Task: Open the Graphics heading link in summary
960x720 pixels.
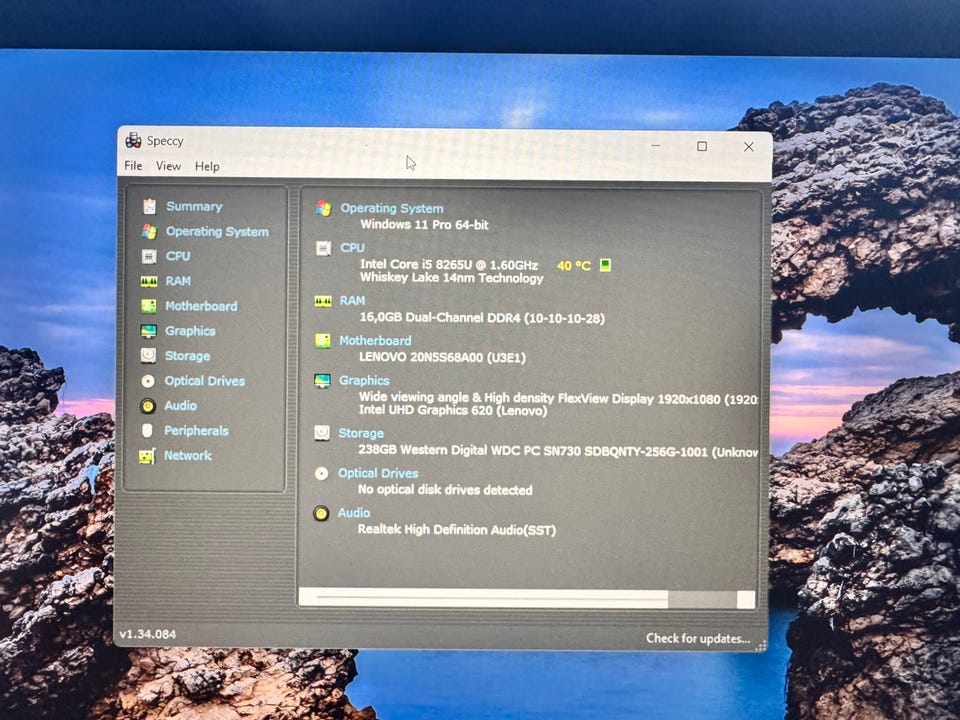Action: coord(364,380)
